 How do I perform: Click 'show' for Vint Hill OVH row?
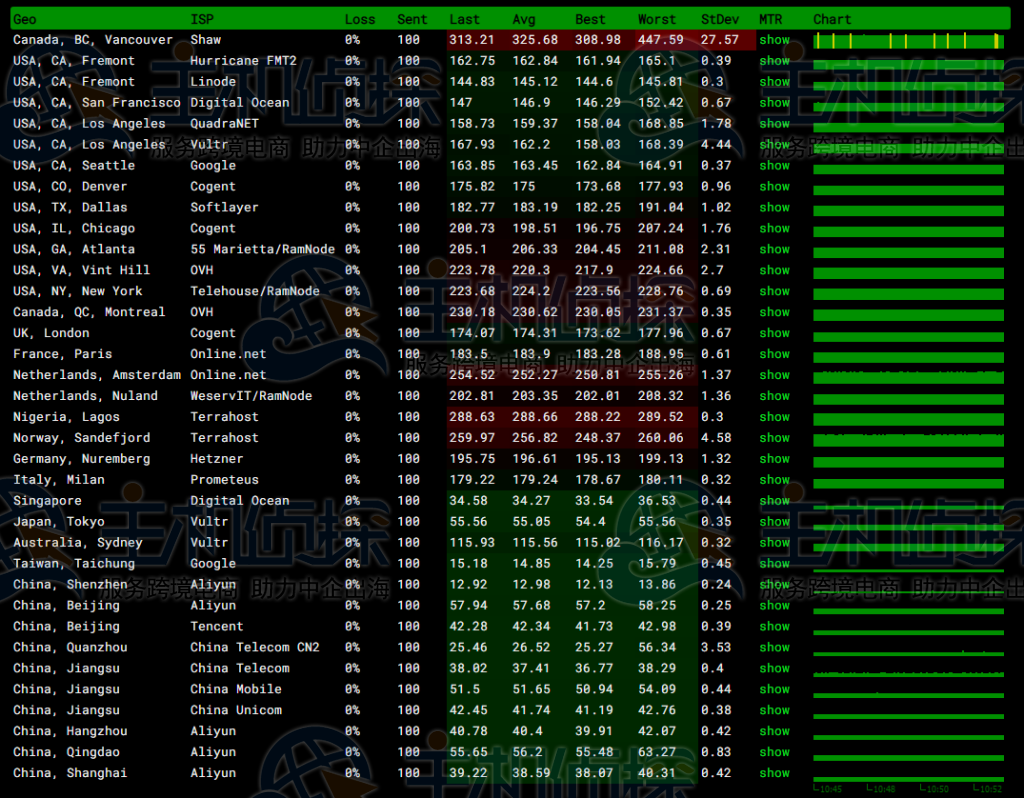pyautogui.click(x=774, y=270)
